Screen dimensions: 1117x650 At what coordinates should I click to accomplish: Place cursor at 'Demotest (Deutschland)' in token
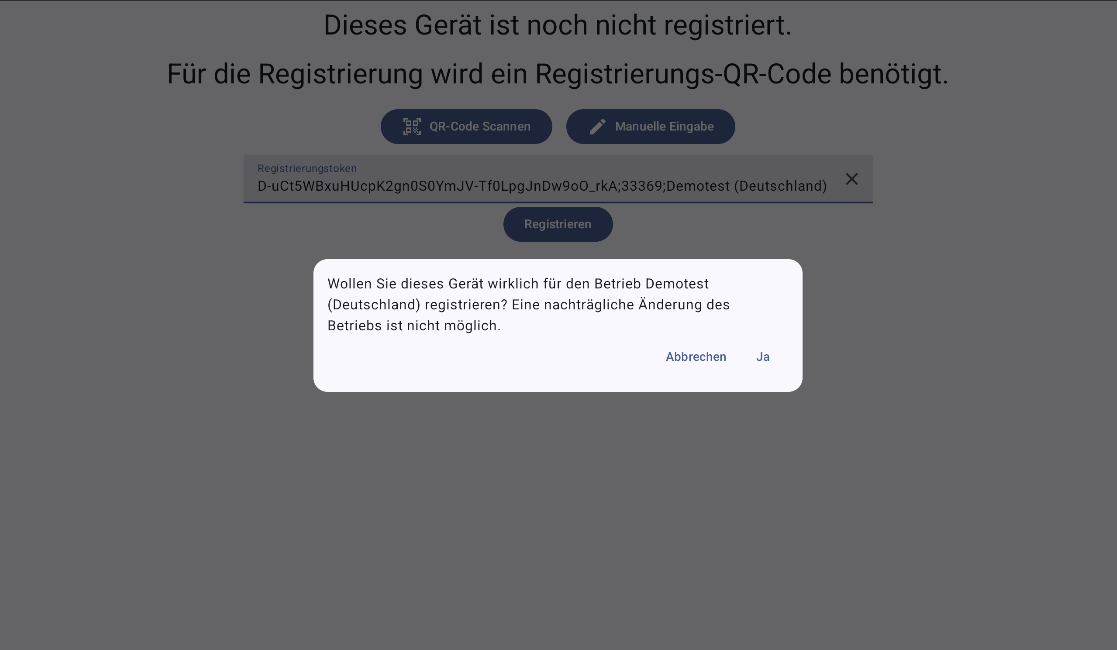747,187
